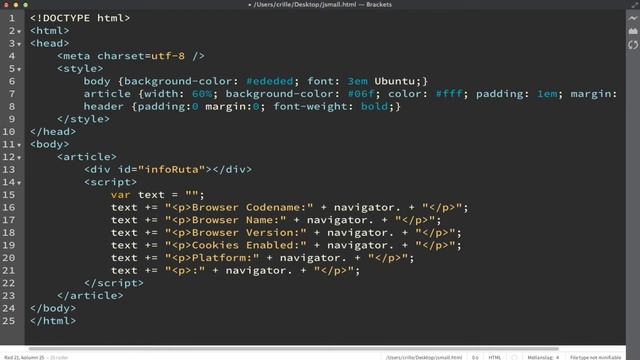Viewport: 640px width, 360px height.
Task: Click line number 1 in the gutter
Action: point(12,18)
